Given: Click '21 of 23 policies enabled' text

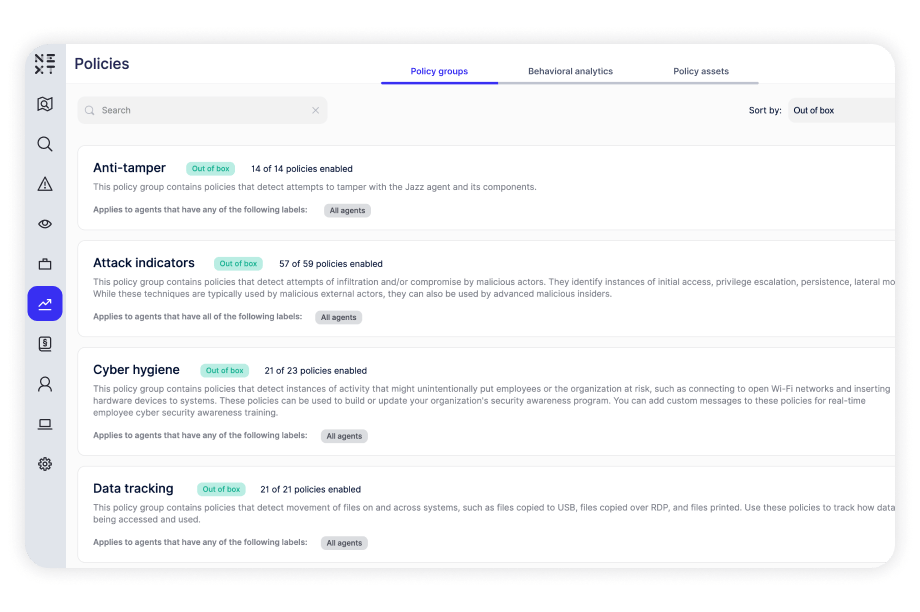Looking at the screenshot, I should [x=316, y=370].
